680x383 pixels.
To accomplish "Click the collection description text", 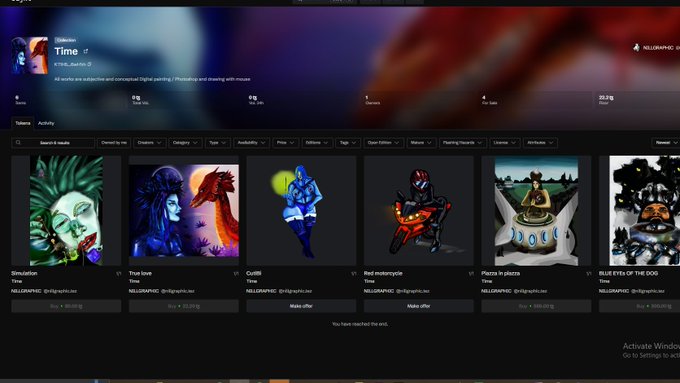I will pos(152,79).
